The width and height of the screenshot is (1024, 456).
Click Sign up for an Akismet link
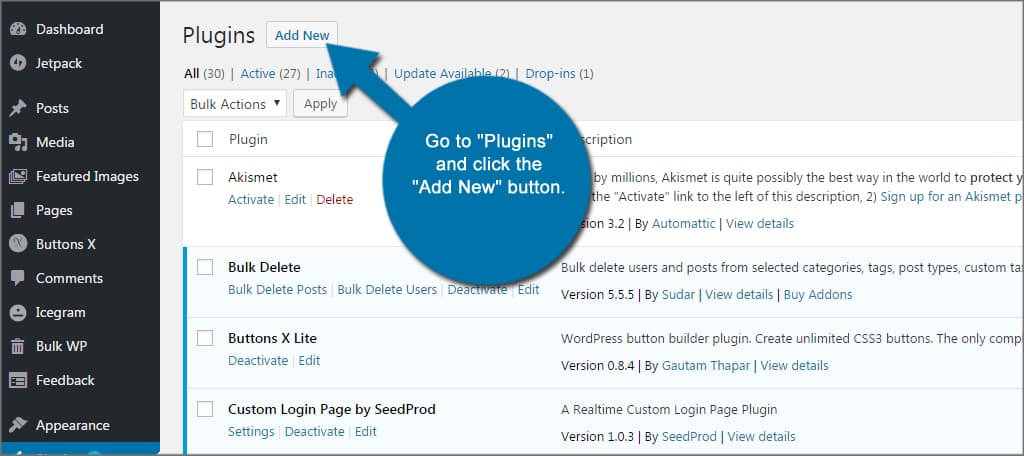[x=952, y=196]
